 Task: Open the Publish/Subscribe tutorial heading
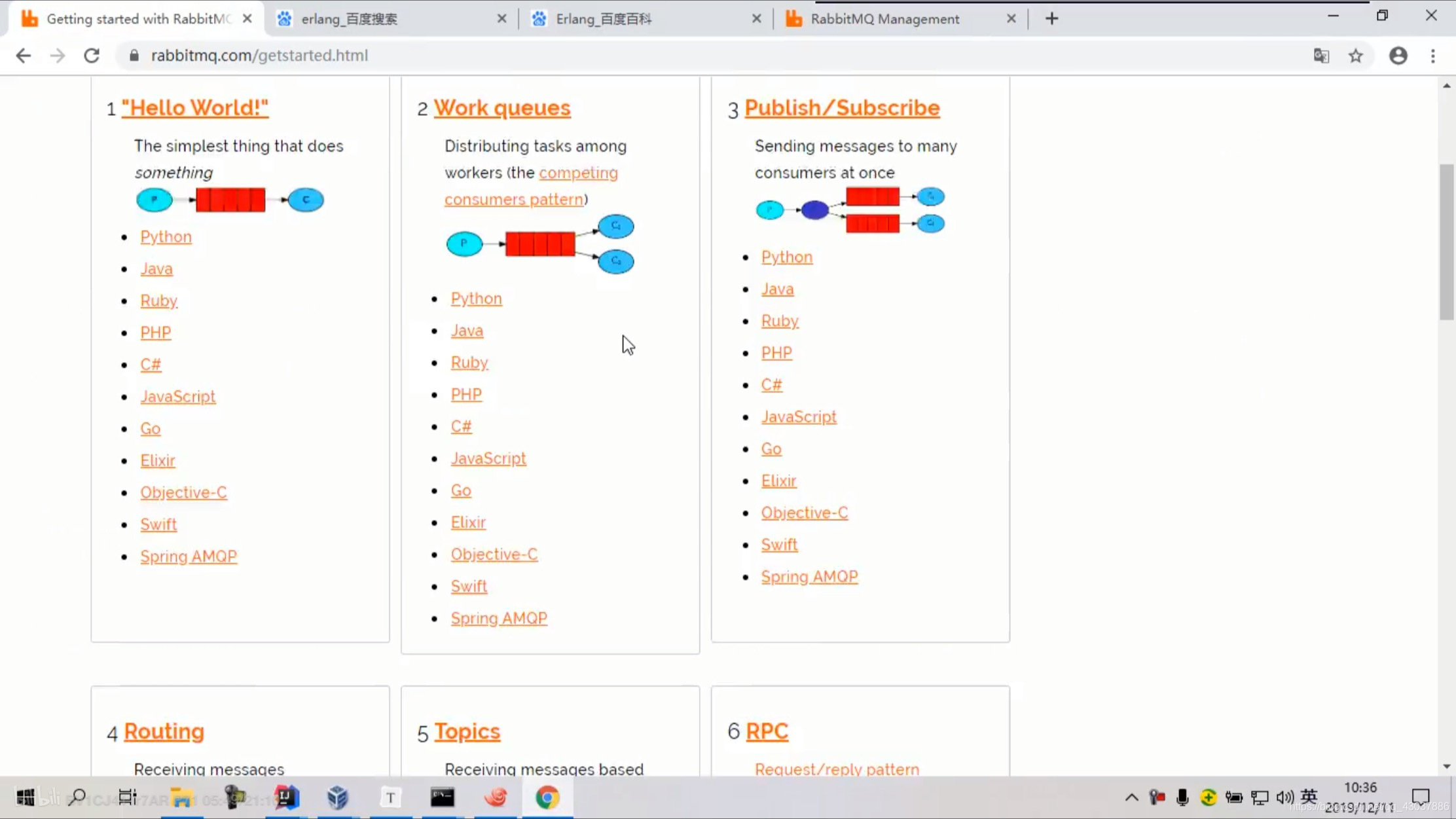[x=842, y=108]
